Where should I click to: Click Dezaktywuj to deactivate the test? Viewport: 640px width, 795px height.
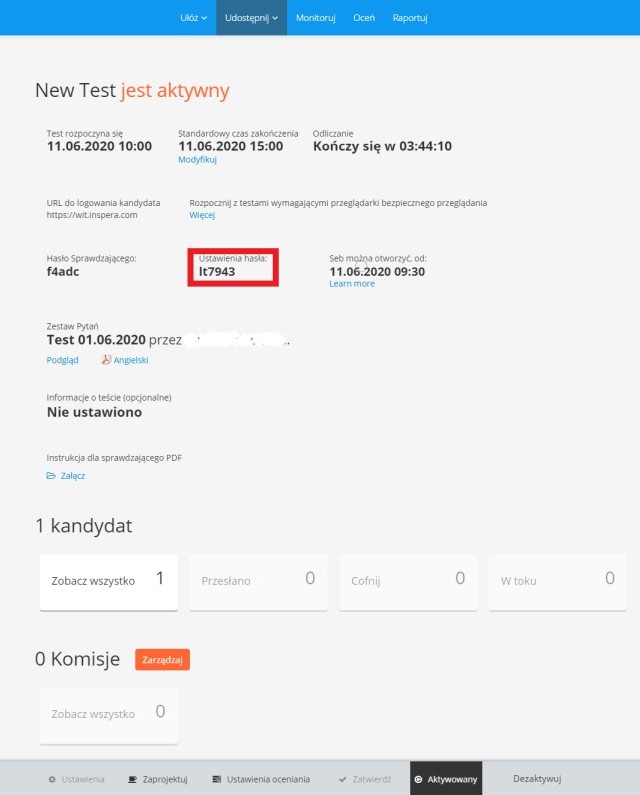[x=537, y=779]
